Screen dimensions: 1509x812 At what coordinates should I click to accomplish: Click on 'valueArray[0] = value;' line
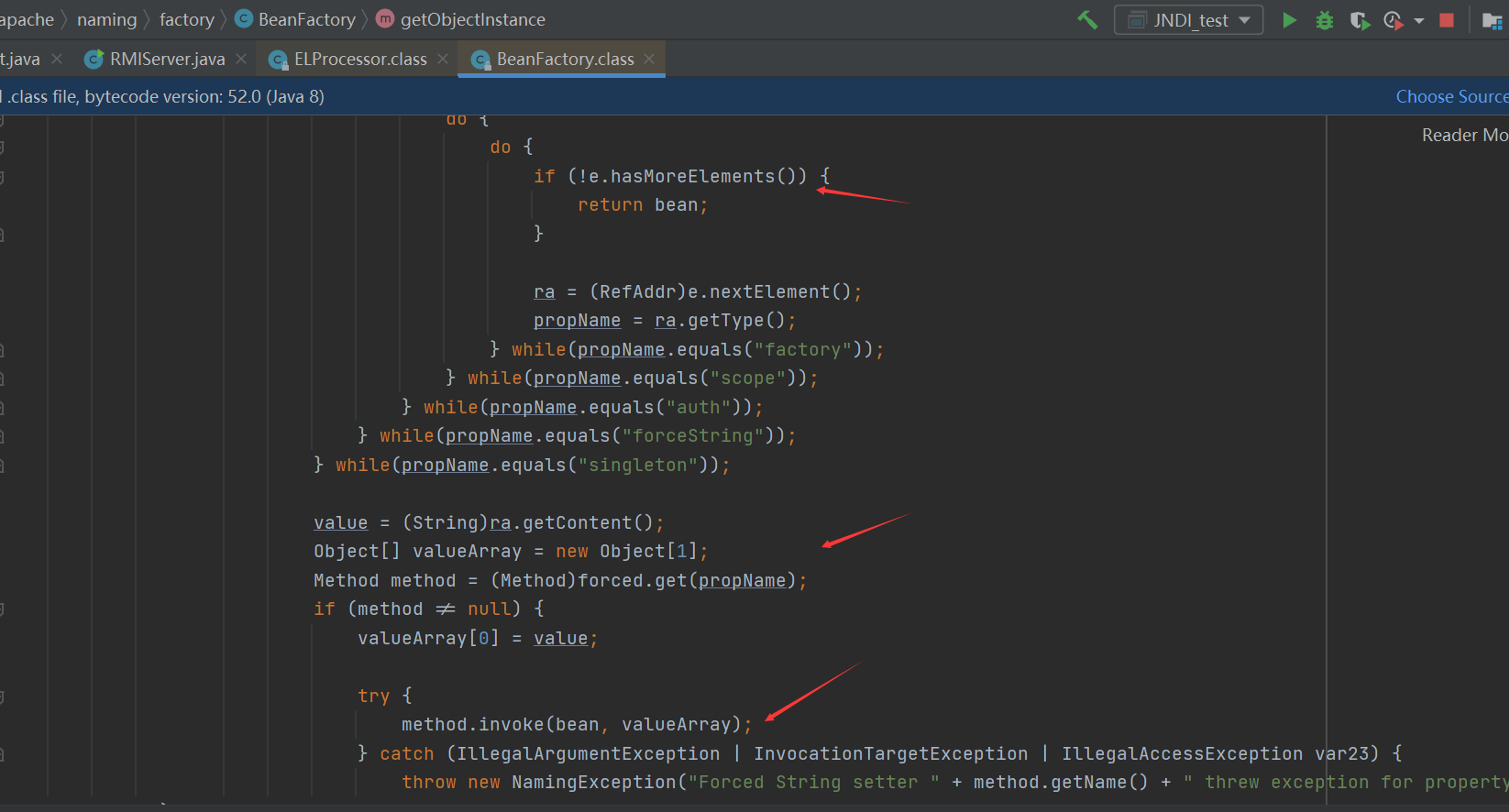tap(478, 639)
